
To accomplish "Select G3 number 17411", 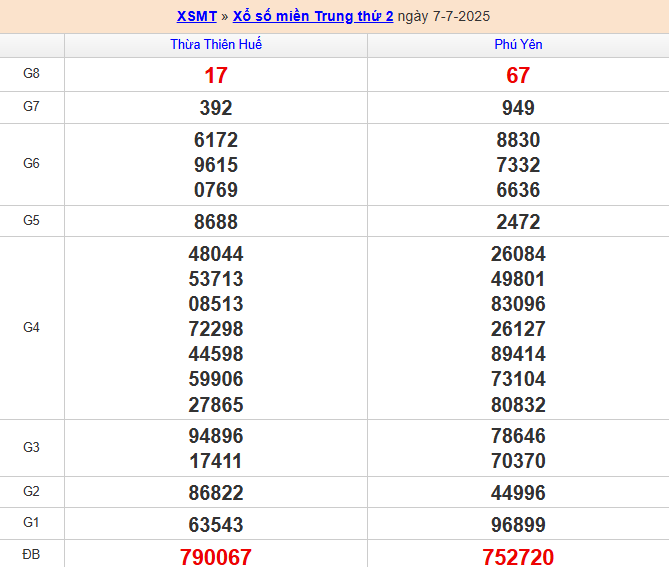I will coord(216,461).
